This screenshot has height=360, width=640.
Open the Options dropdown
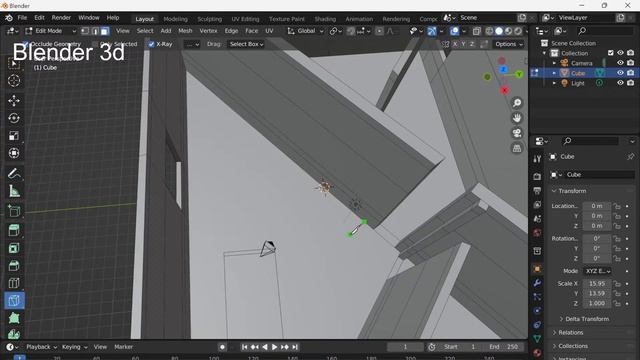point(509,44)
